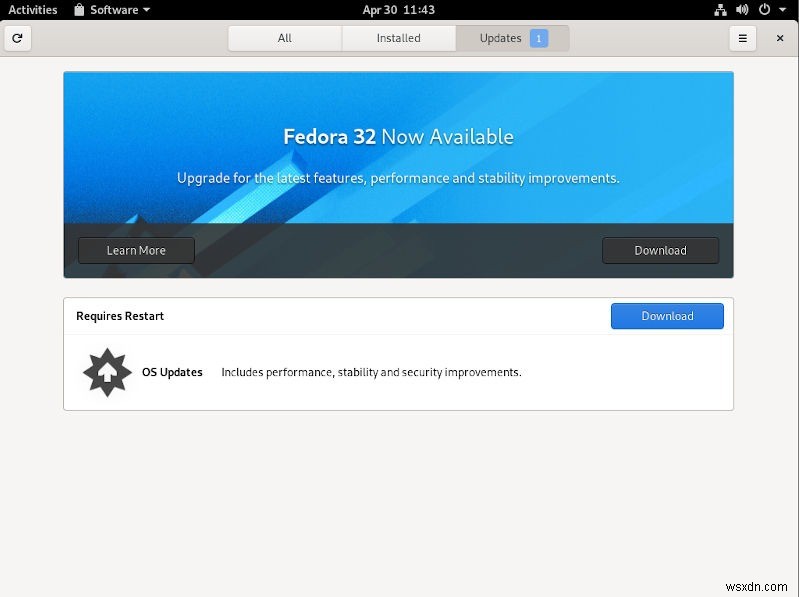Select the Updates tab

pos(512,38)
